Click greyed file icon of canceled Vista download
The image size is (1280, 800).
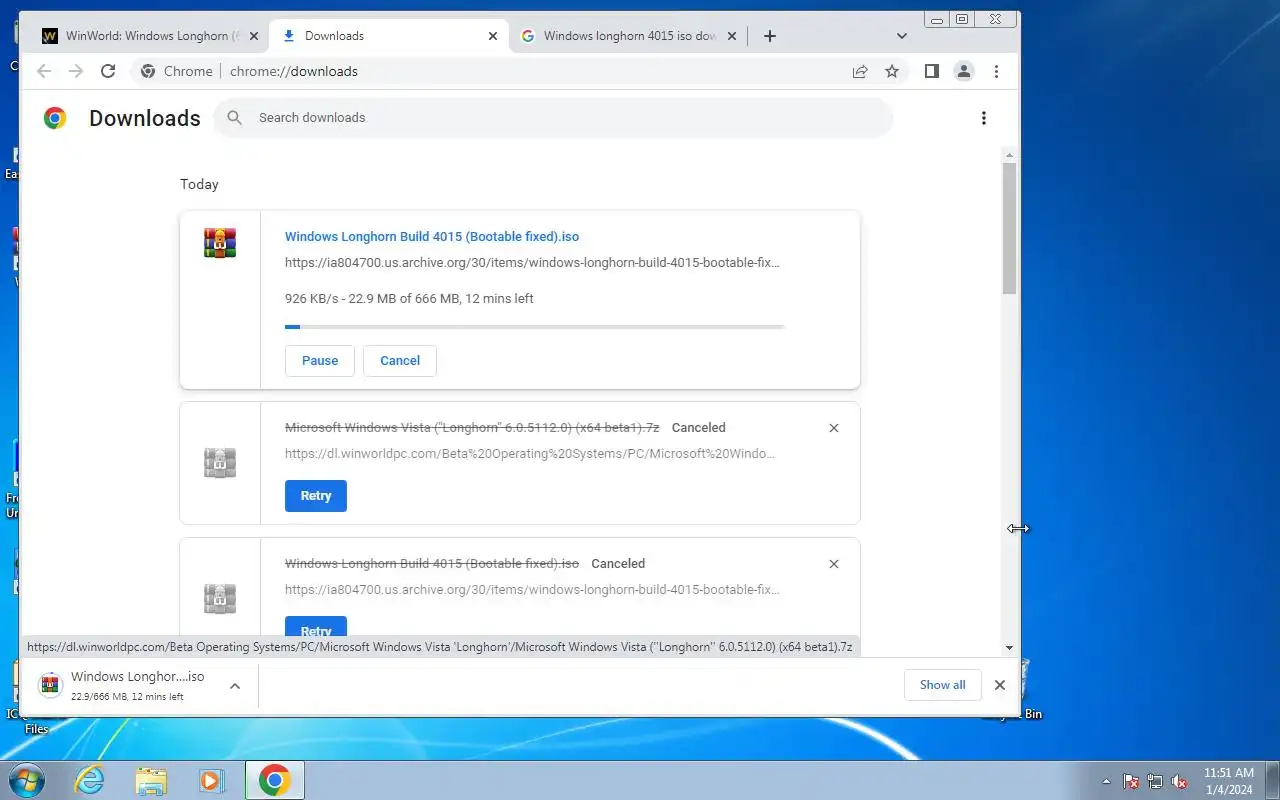pyautogui.click(x=220, y=463)
